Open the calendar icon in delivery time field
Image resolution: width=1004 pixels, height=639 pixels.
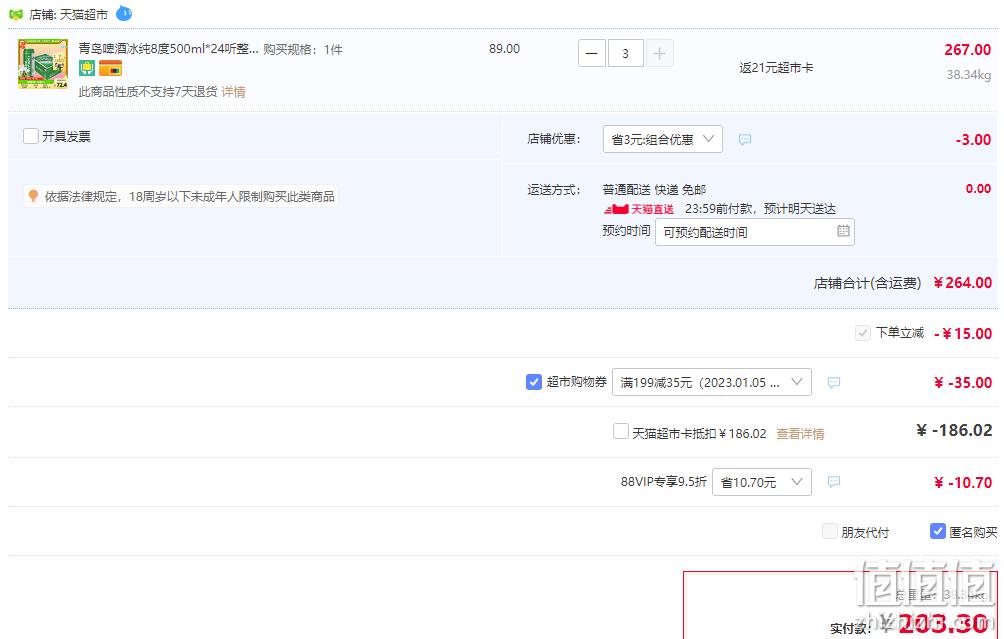point(843,231)
